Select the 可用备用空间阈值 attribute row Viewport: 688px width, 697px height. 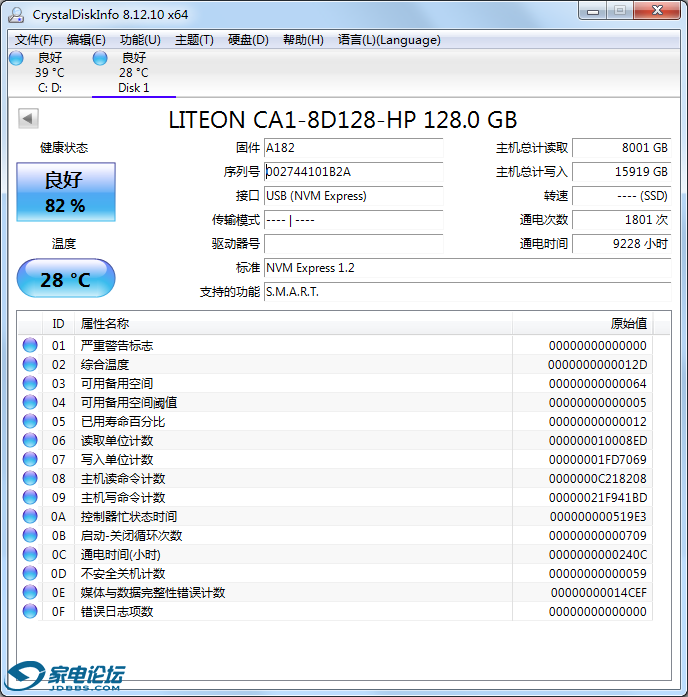pos(335,402)
